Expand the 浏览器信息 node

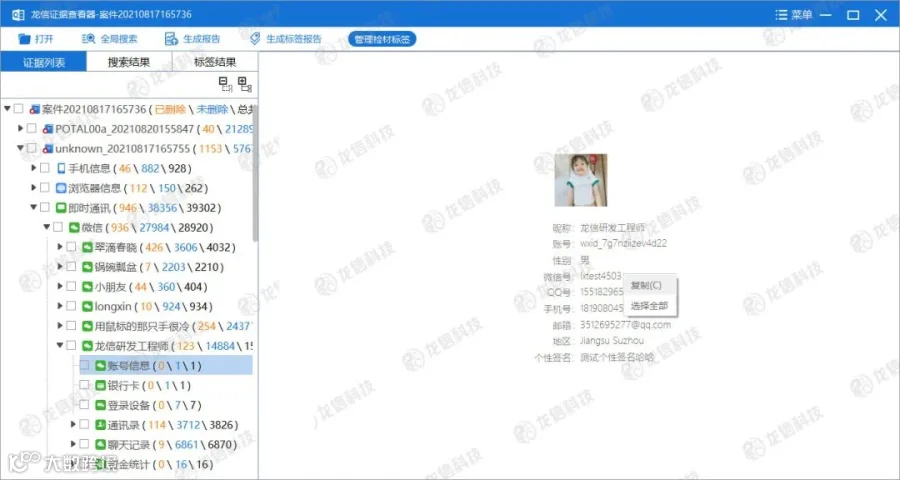(x=34, y=188)
